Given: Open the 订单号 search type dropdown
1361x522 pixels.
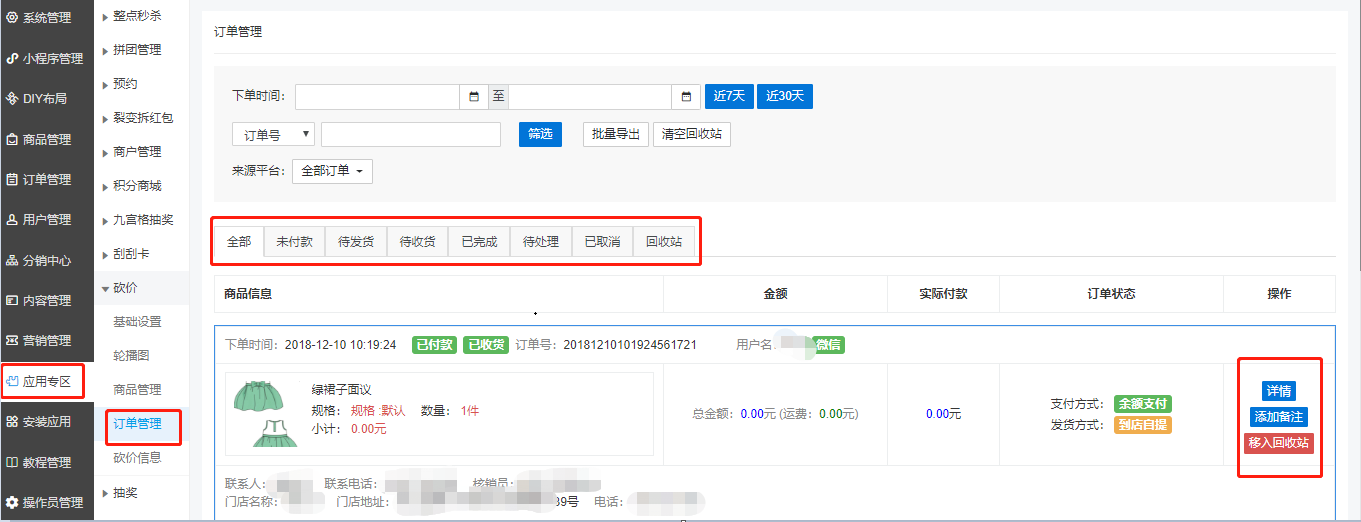Looking at the screenshot, I should click(x=273, y=134).
